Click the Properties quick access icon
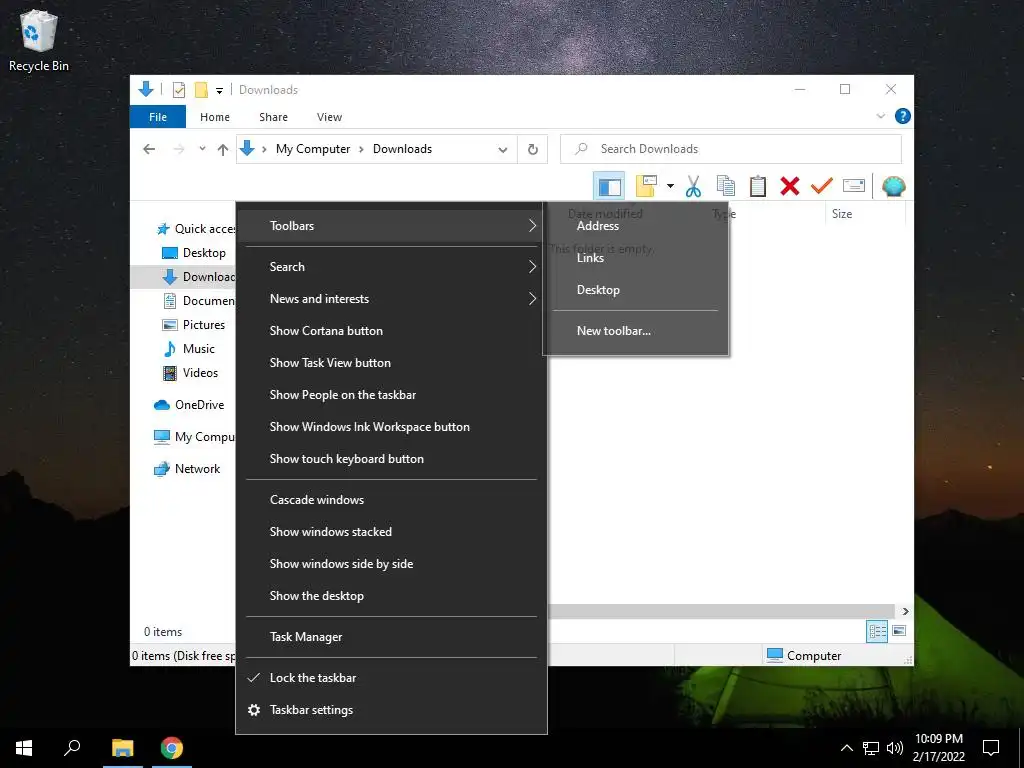This screenshot has height=768, width=1024. pyautogui.click(x=178, y=90)
